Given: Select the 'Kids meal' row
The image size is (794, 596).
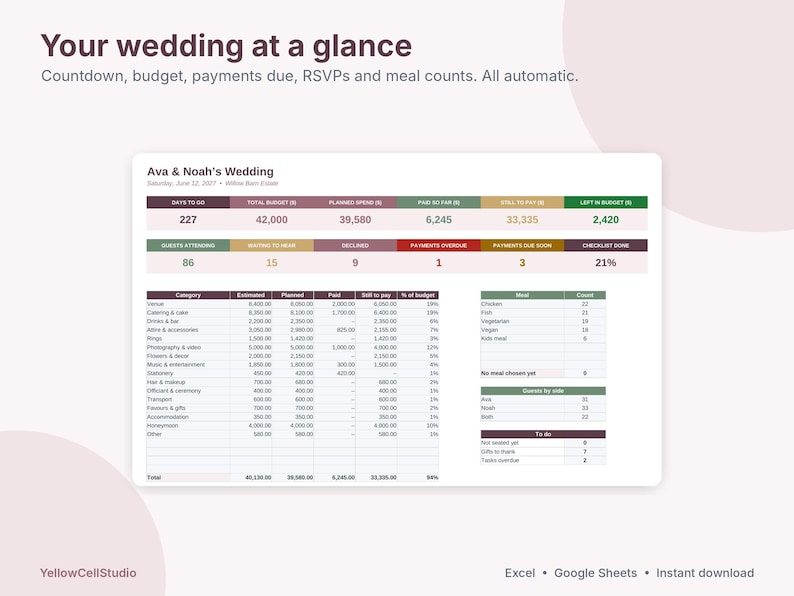Looking at the screenshot, I should (543, 338).
